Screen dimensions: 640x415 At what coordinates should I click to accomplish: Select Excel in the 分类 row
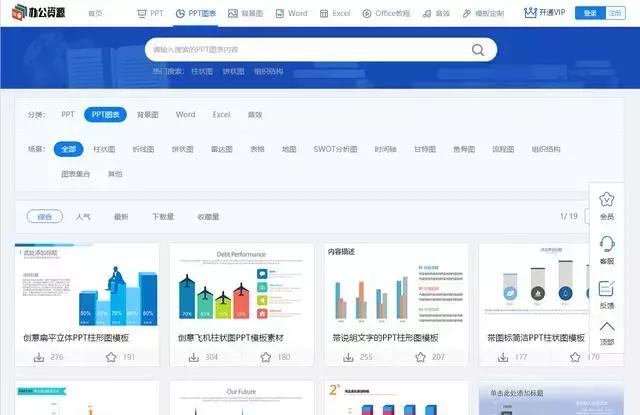pyautogui.click(x=221, y=115)
